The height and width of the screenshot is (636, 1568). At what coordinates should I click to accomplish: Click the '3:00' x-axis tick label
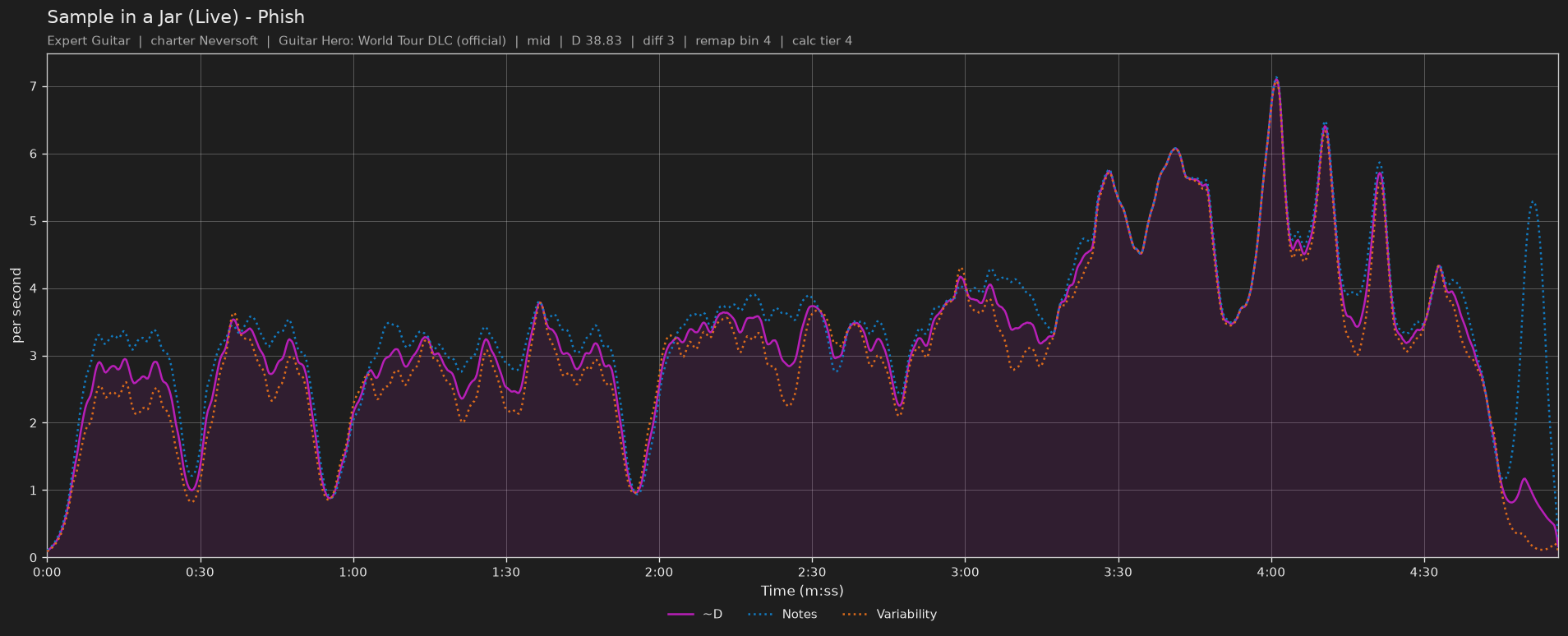(965, 573)
